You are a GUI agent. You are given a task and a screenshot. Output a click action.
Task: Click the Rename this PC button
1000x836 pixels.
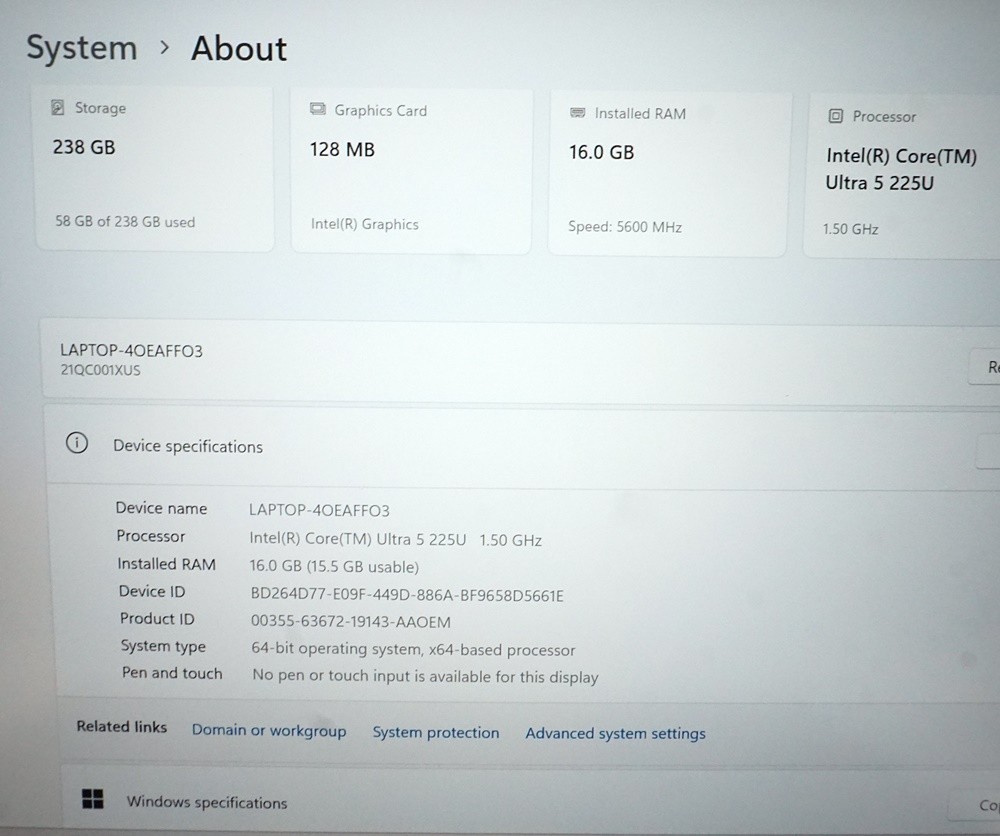click(985, 367)
